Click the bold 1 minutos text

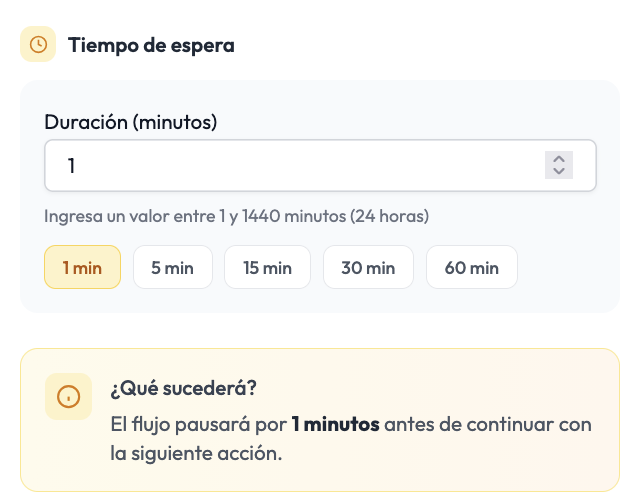click(x=335, y=424)
